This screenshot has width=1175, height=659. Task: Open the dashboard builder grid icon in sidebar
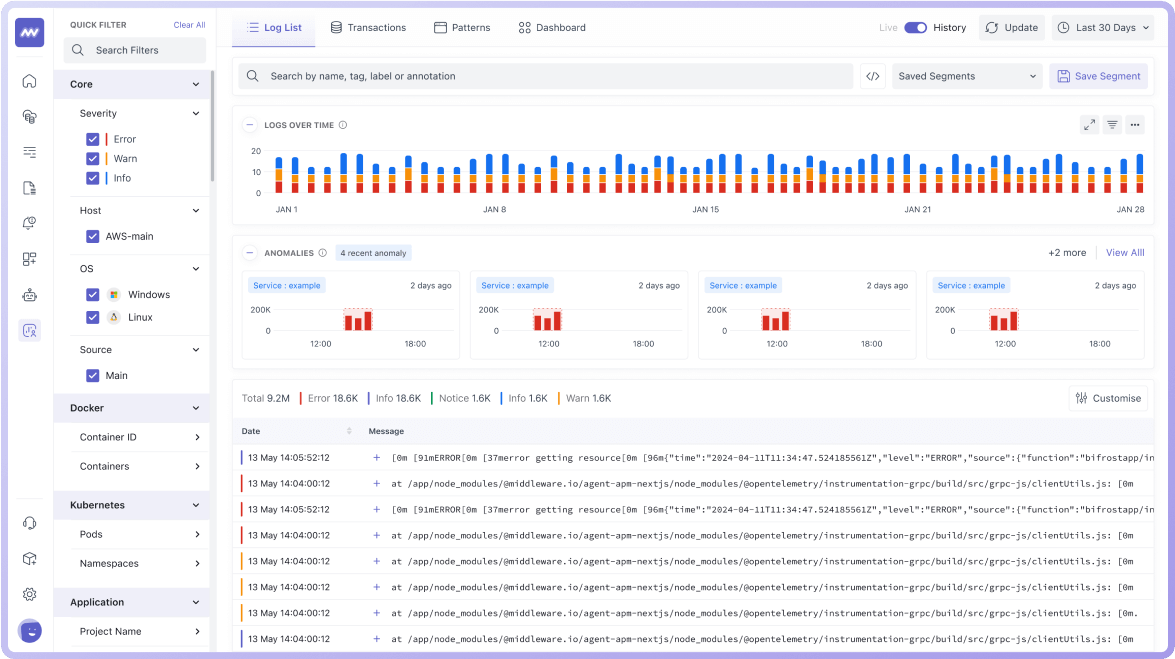30,259
